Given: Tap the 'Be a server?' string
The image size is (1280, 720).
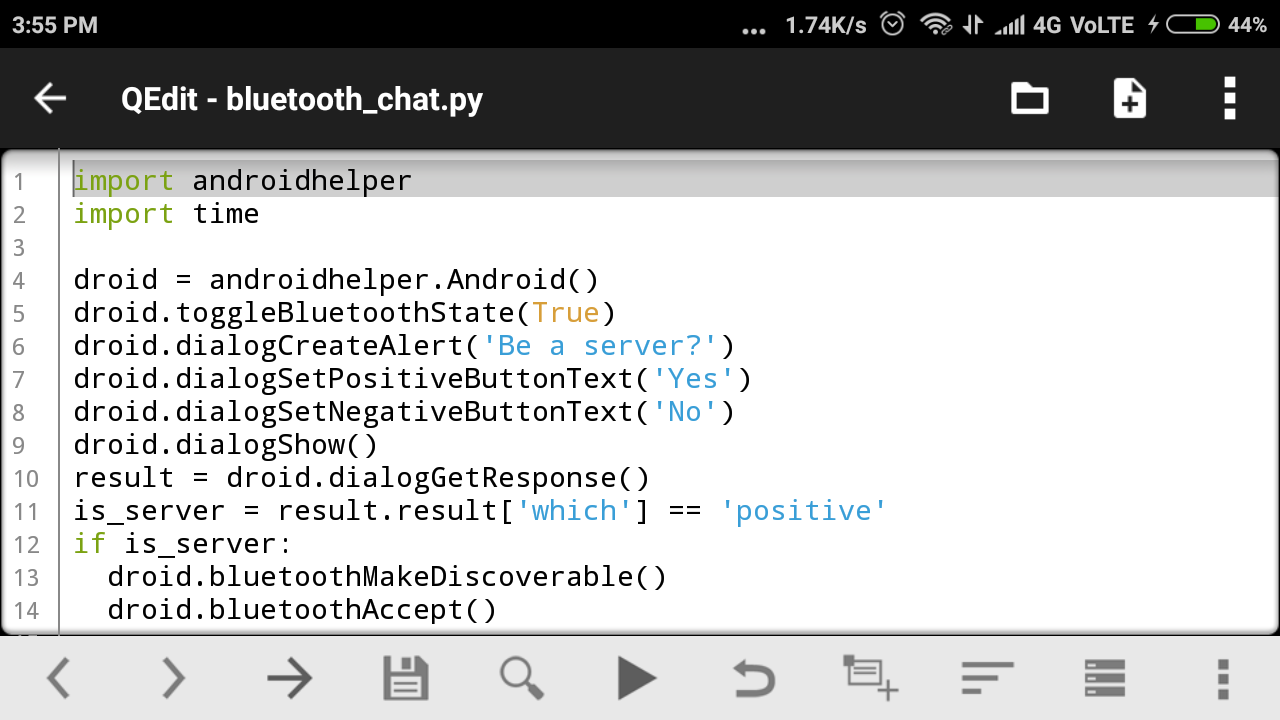Looking at the screenshot, I should pyautogui.click(x=600, y=346).
